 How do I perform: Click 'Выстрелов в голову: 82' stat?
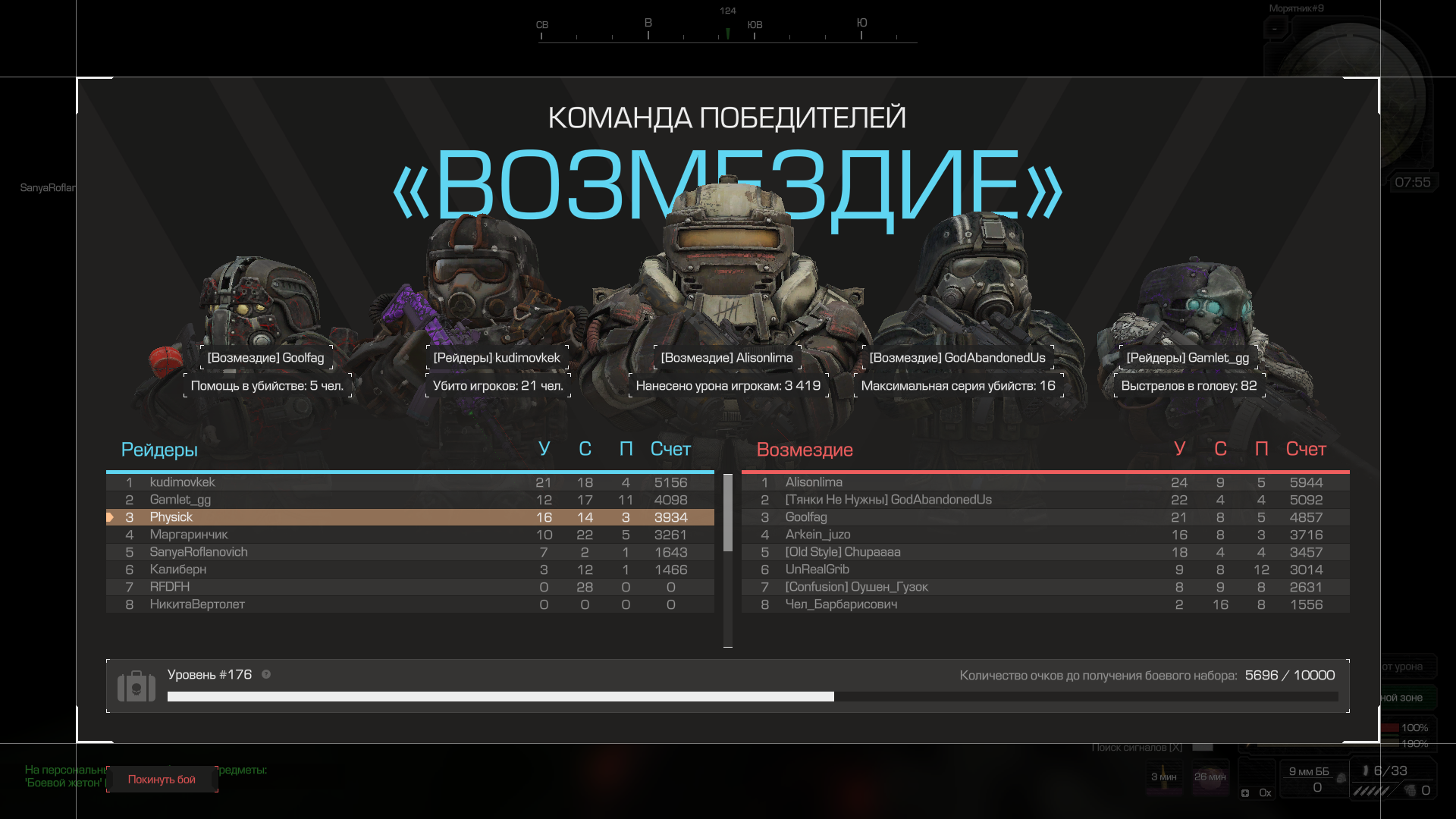tap(1188, 386)
